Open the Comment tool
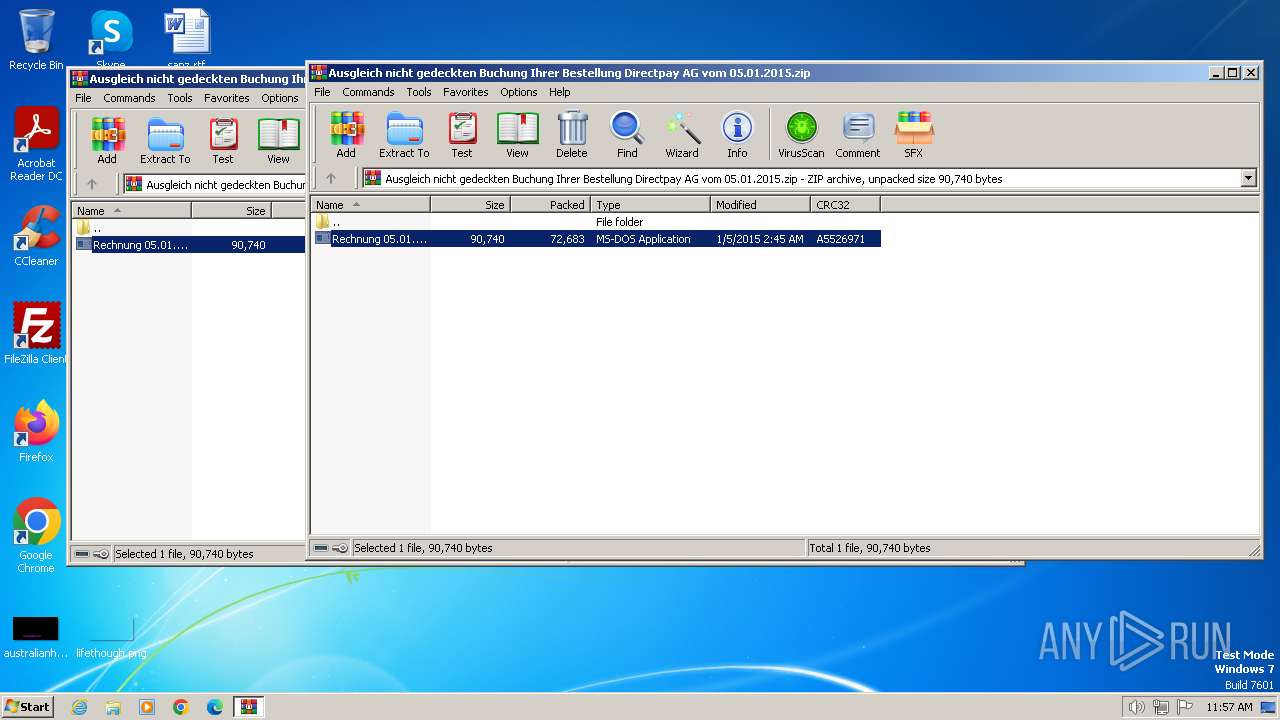Viewport: 1280px width, 720px height. (858, 134)
